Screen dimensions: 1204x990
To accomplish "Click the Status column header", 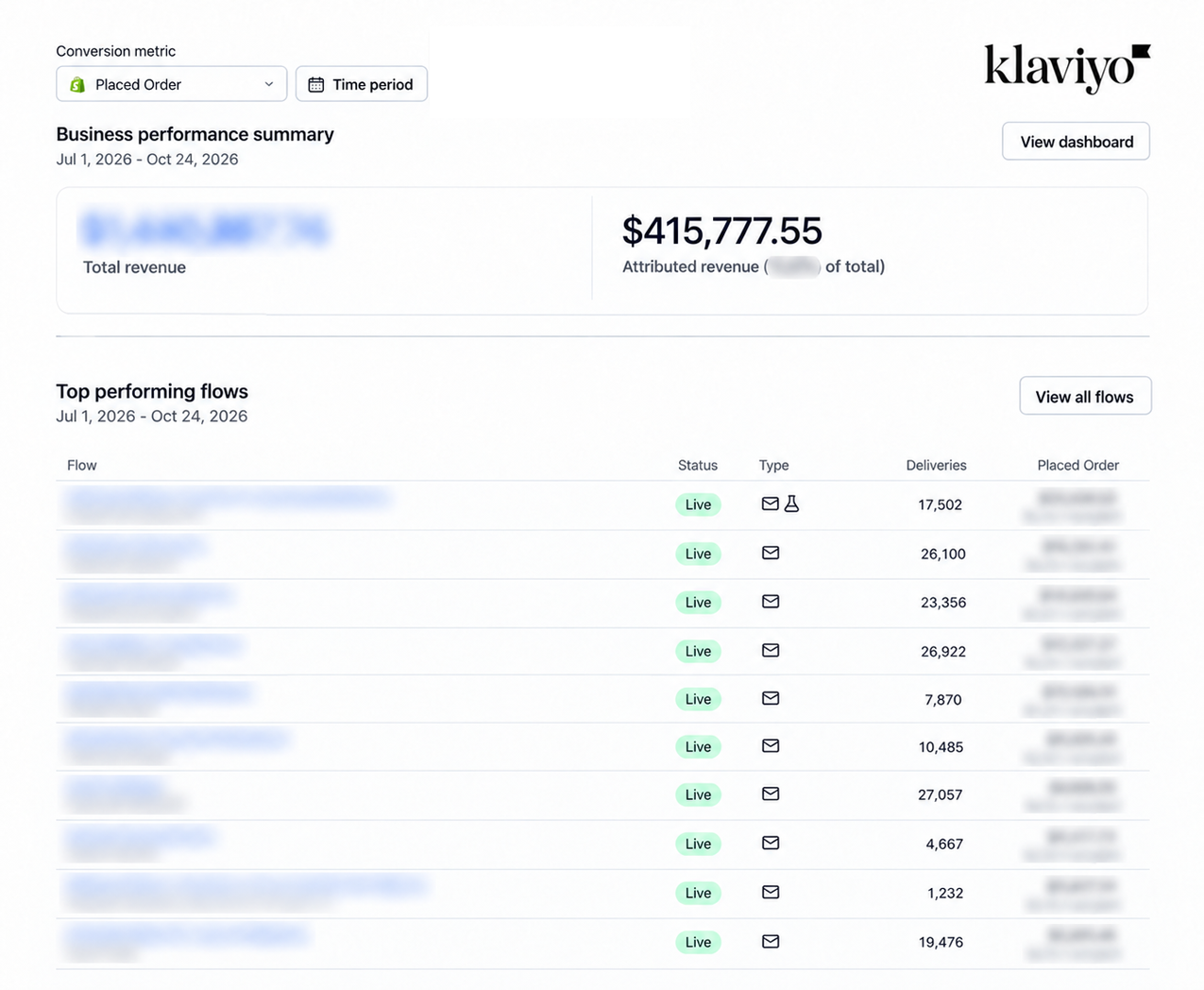I will click(698, 465).
